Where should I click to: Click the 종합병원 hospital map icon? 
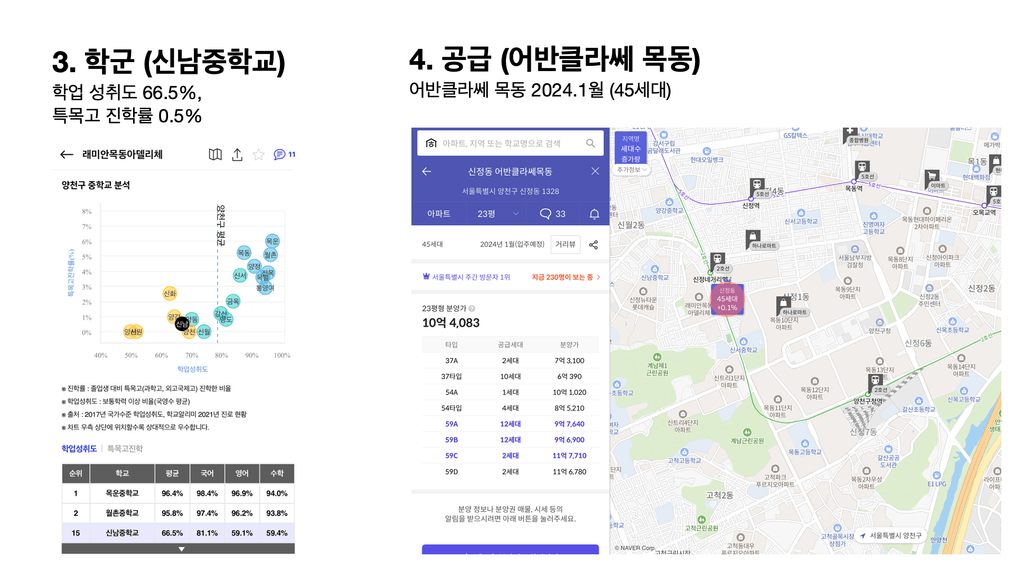pos(851,134)
